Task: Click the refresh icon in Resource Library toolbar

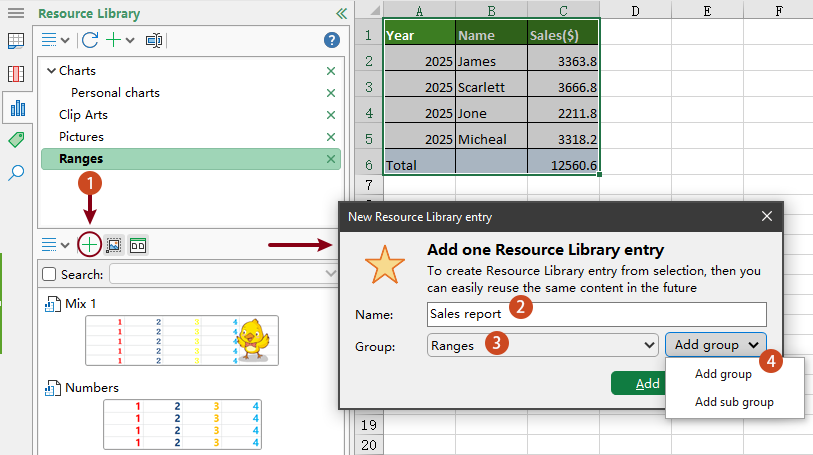Action: pyautogui.click(x=90, y=40)
